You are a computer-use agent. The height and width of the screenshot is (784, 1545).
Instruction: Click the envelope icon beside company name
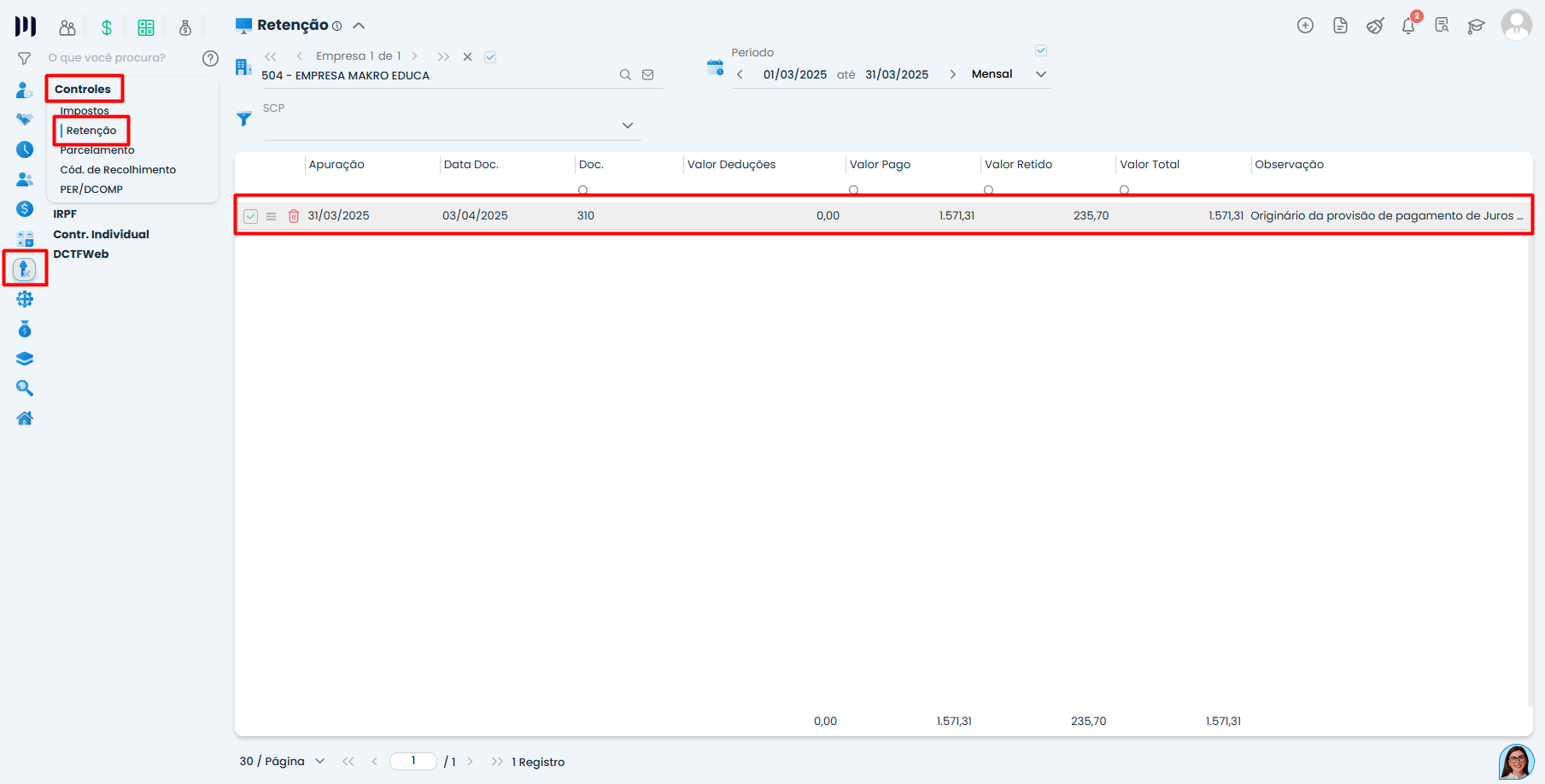coord(648,75)
